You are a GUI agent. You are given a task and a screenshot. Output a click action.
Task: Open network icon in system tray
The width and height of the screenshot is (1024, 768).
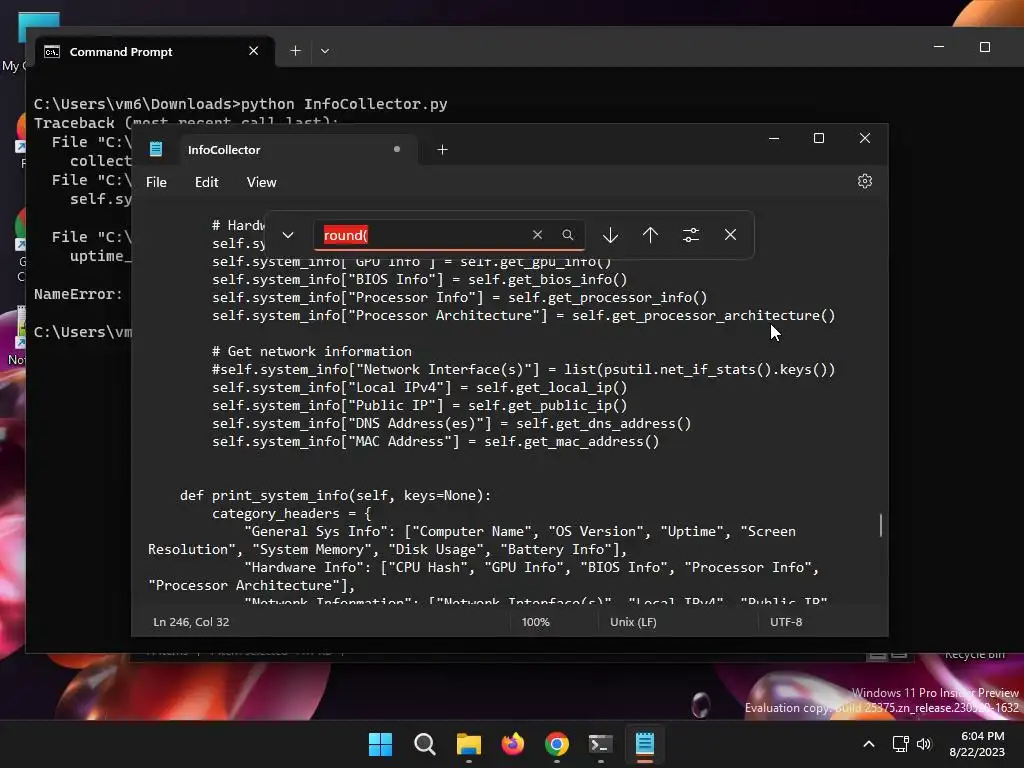click(x=901, y=744)
